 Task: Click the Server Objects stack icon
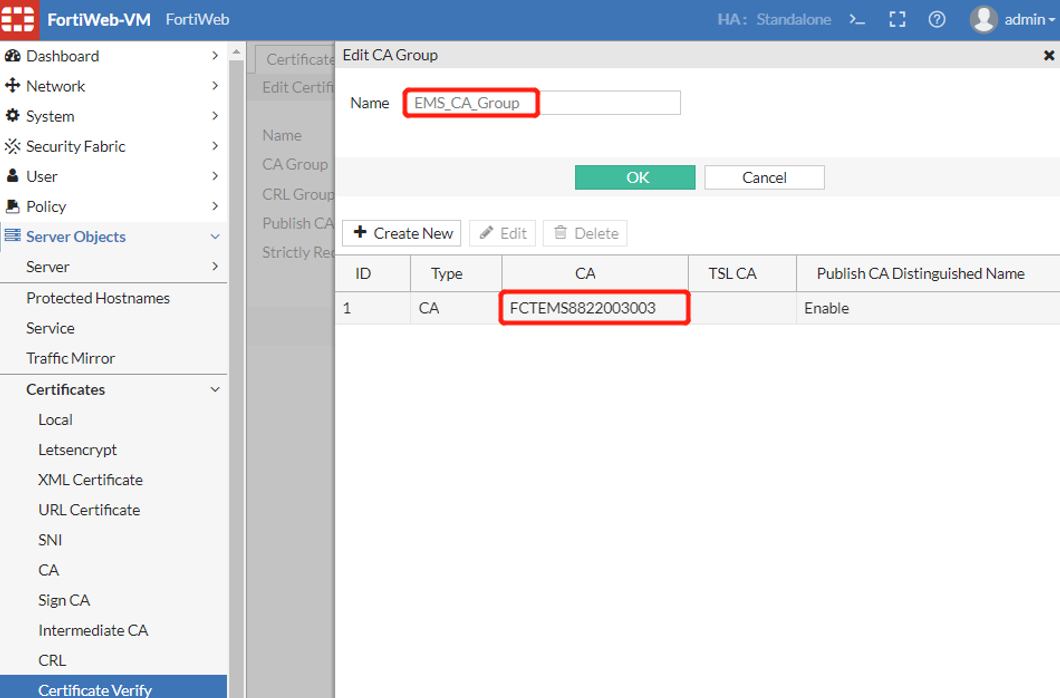pos(12,236)
